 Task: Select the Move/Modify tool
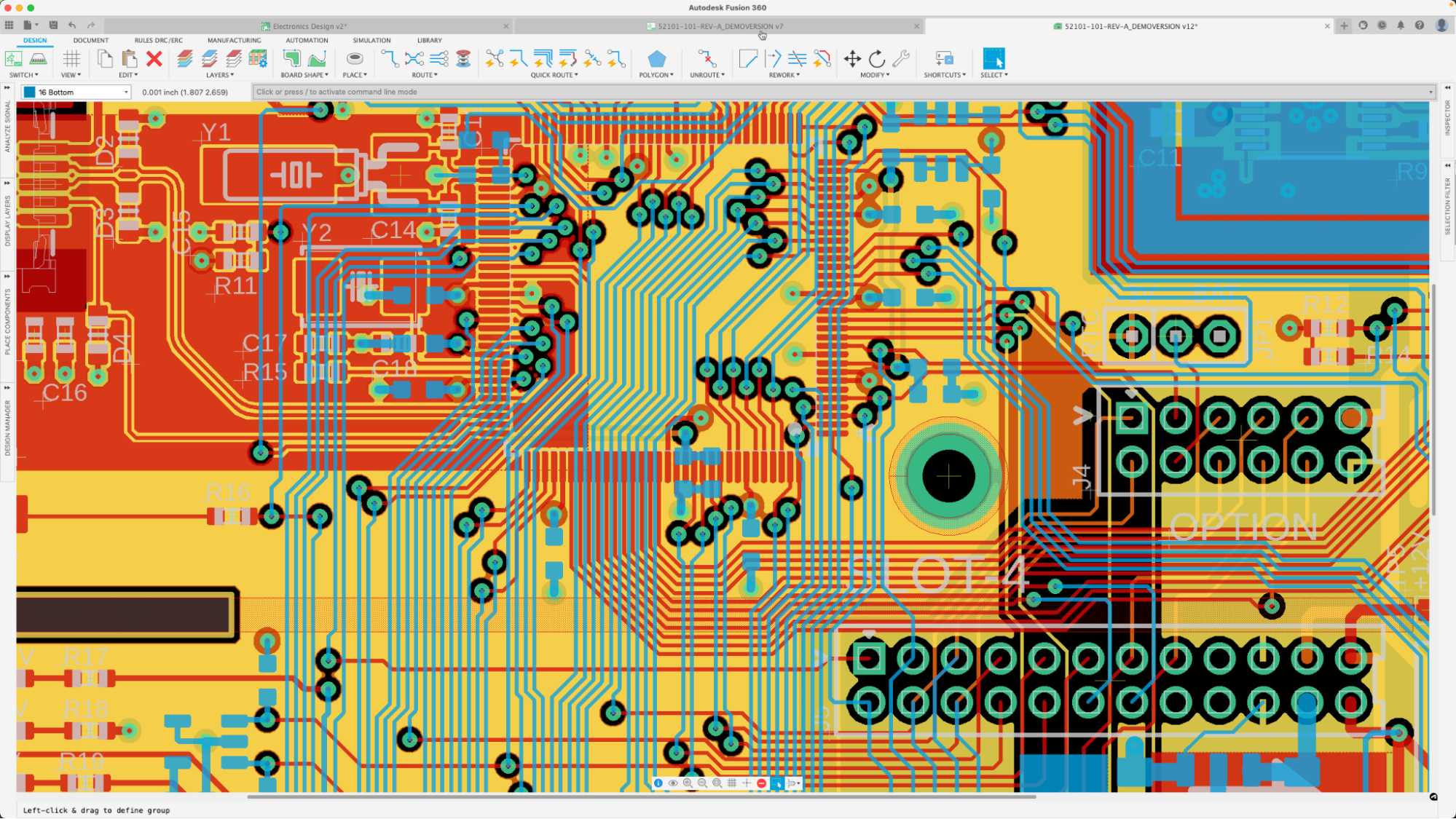[x=852, y=59]
